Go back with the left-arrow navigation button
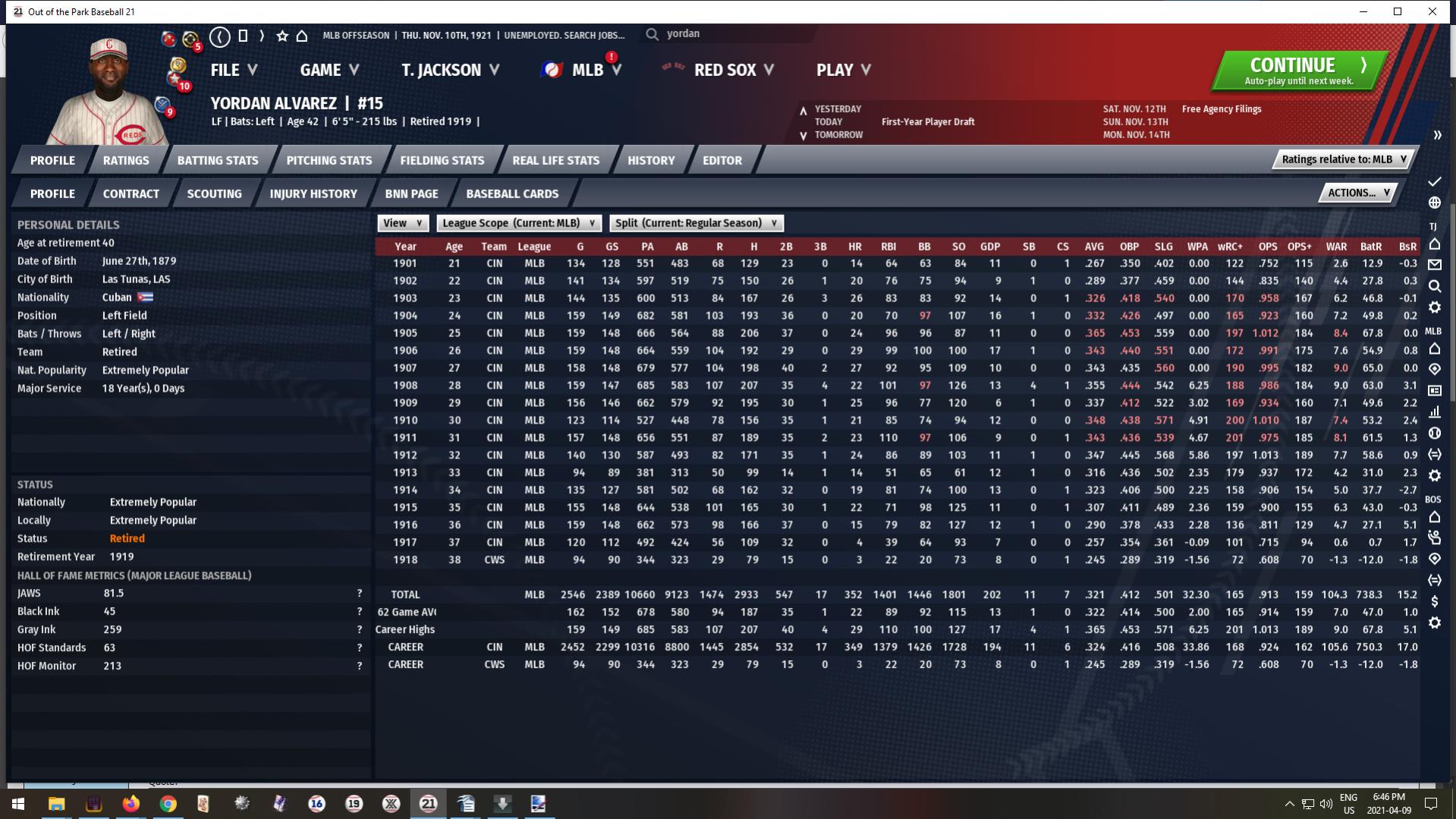 tap(220, 36)
